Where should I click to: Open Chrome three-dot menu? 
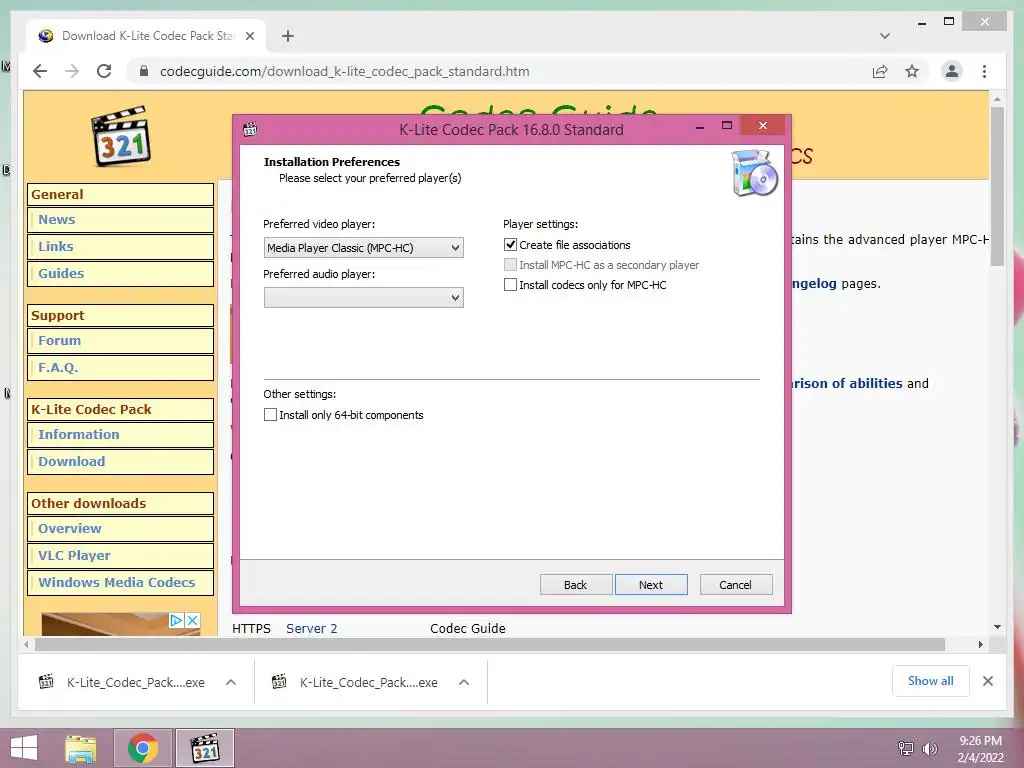pos(984,71)
